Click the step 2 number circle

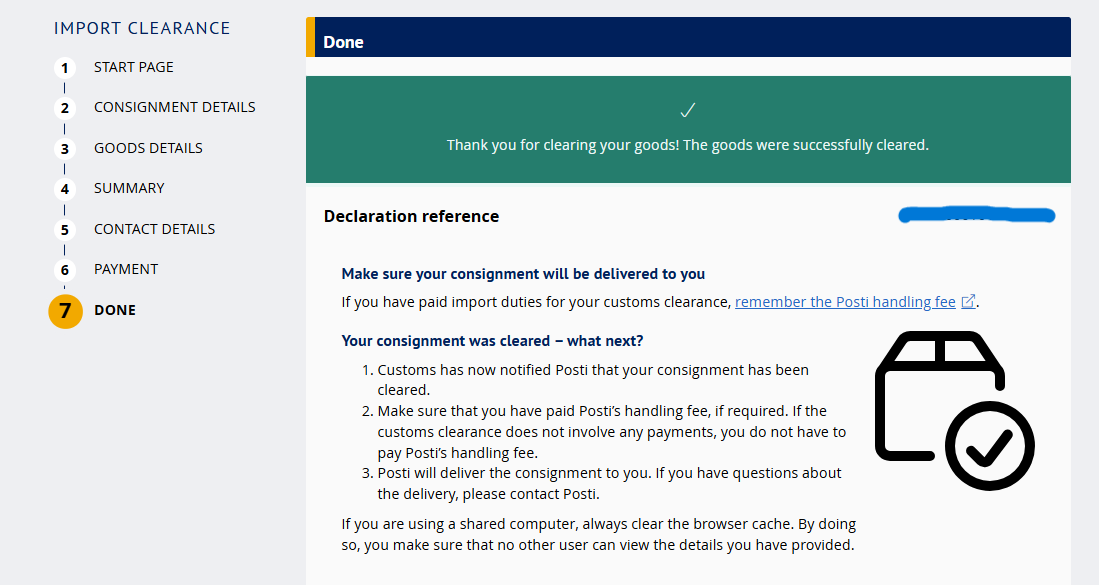pos(65,108)
